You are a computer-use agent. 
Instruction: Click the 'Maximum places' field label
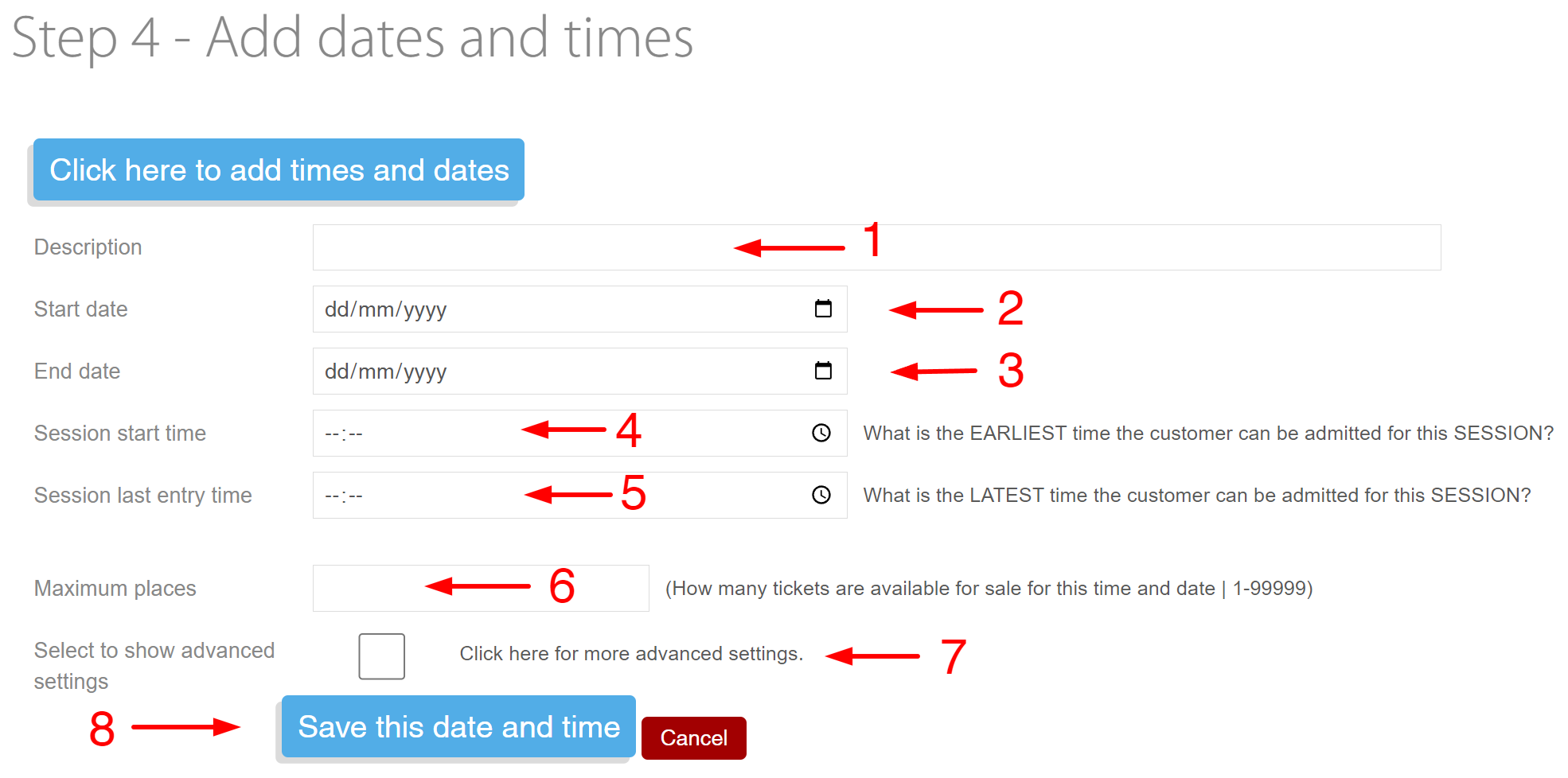115,589
